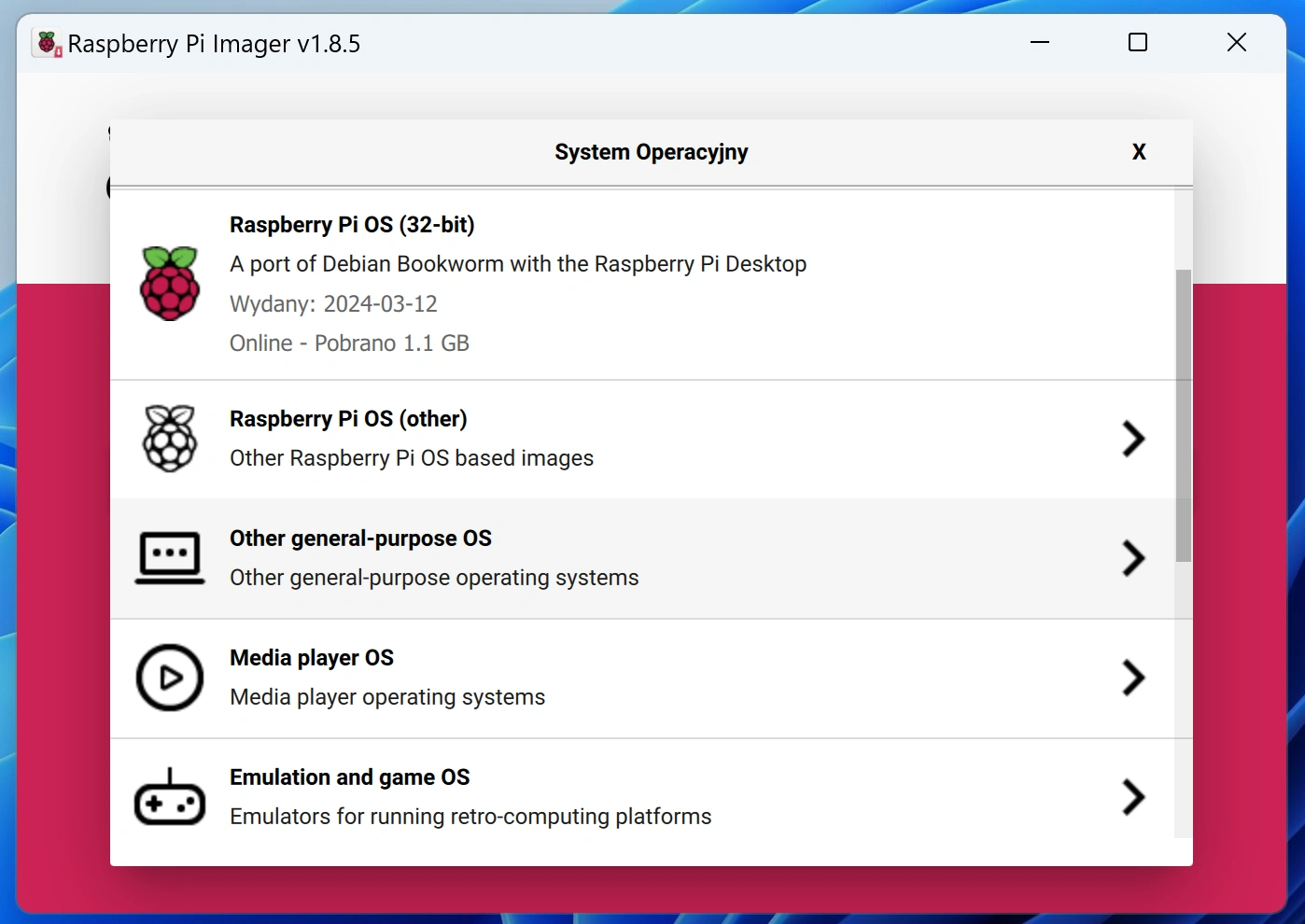Image resolution: width=1305 pixels, height=924 pixels.
Task: Click 'Other Raspberry Pi OS based images' text
Action: (x=412, y=458)
